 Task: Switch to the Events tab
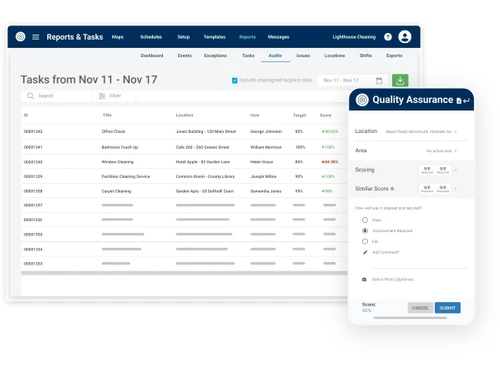[x=185, y=56]
